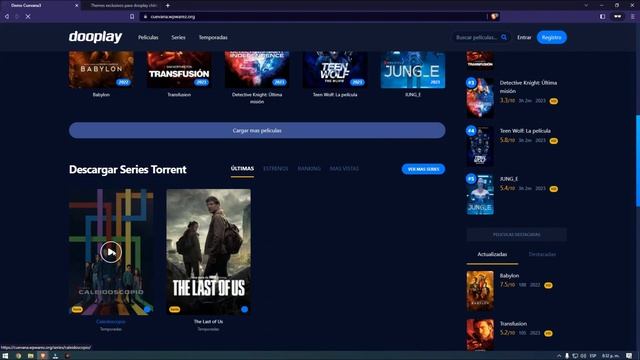Click the Caleidoscopio title link
The width and height of the screenshot is (640, 360).
tap(111, 322)
